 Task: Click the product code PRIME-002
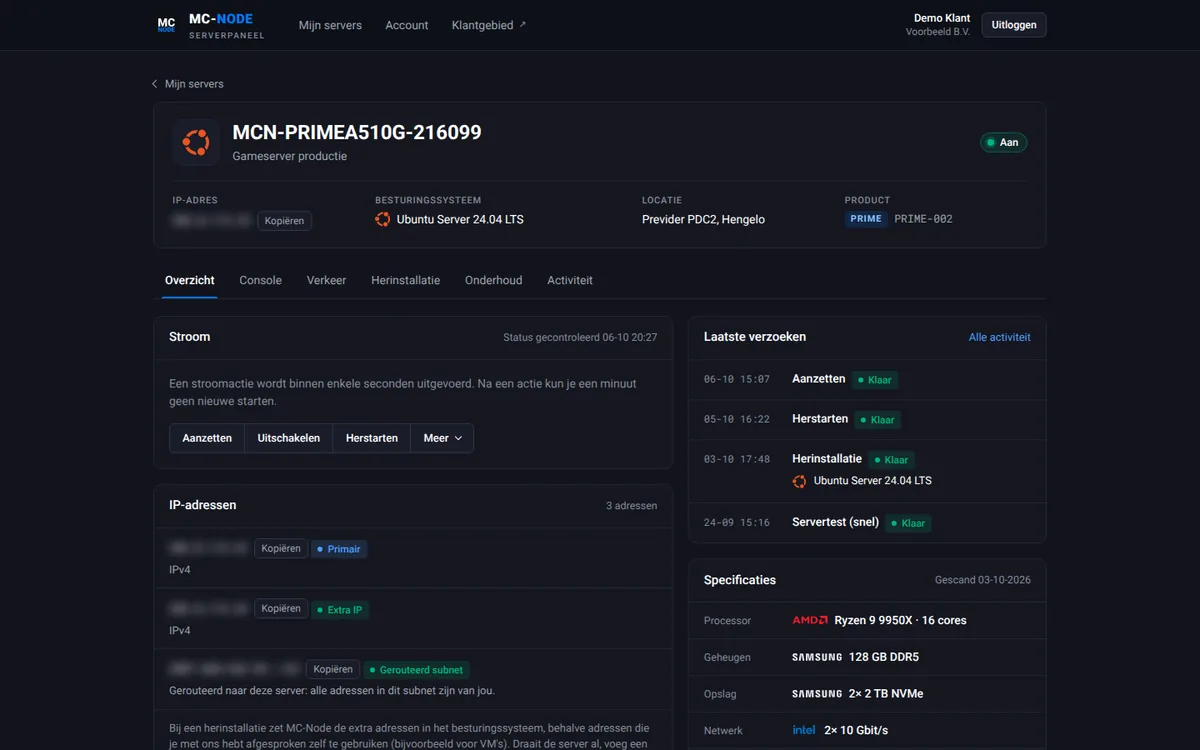923,219
